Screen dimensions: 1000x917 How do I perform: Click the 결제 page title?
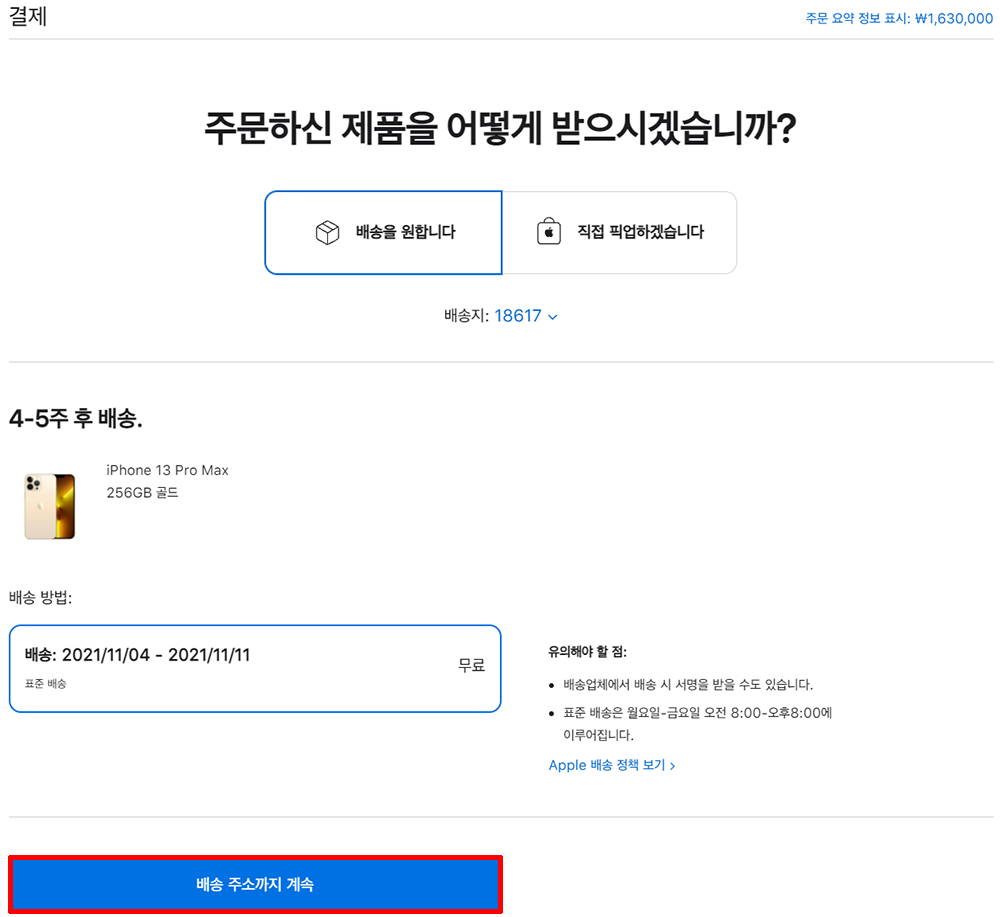tap(28, 16)
